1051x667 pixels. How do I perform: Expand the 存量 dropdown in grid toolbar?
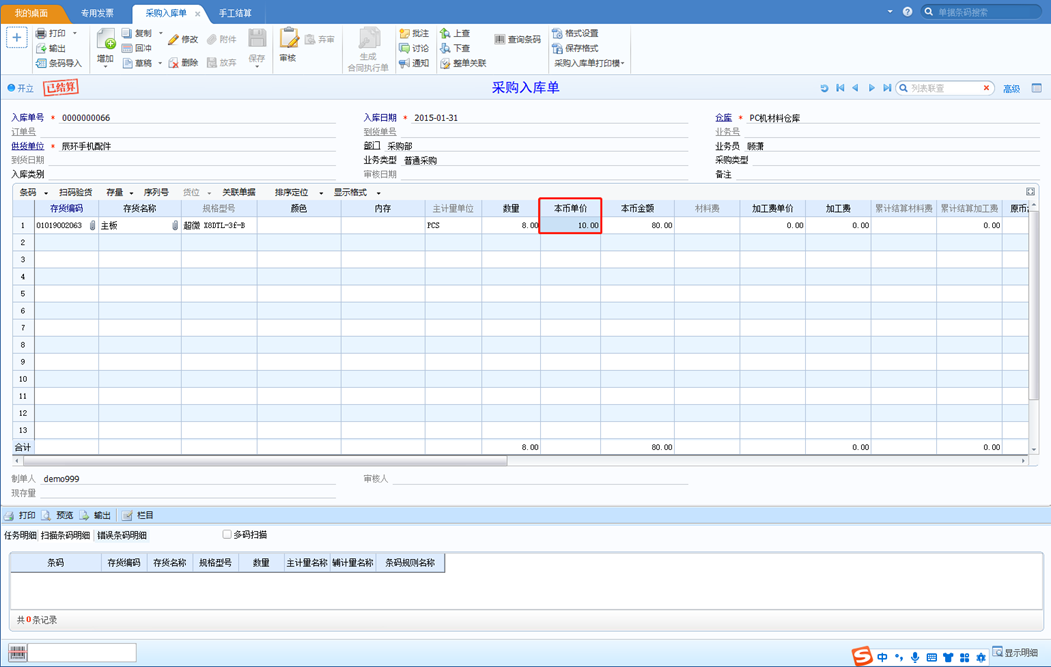[x=131, y=193]
